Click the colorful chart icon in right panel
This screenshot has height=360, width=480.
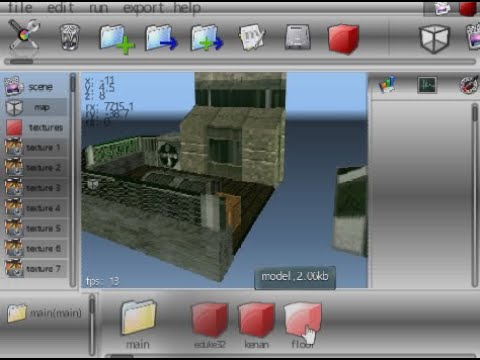387,84
